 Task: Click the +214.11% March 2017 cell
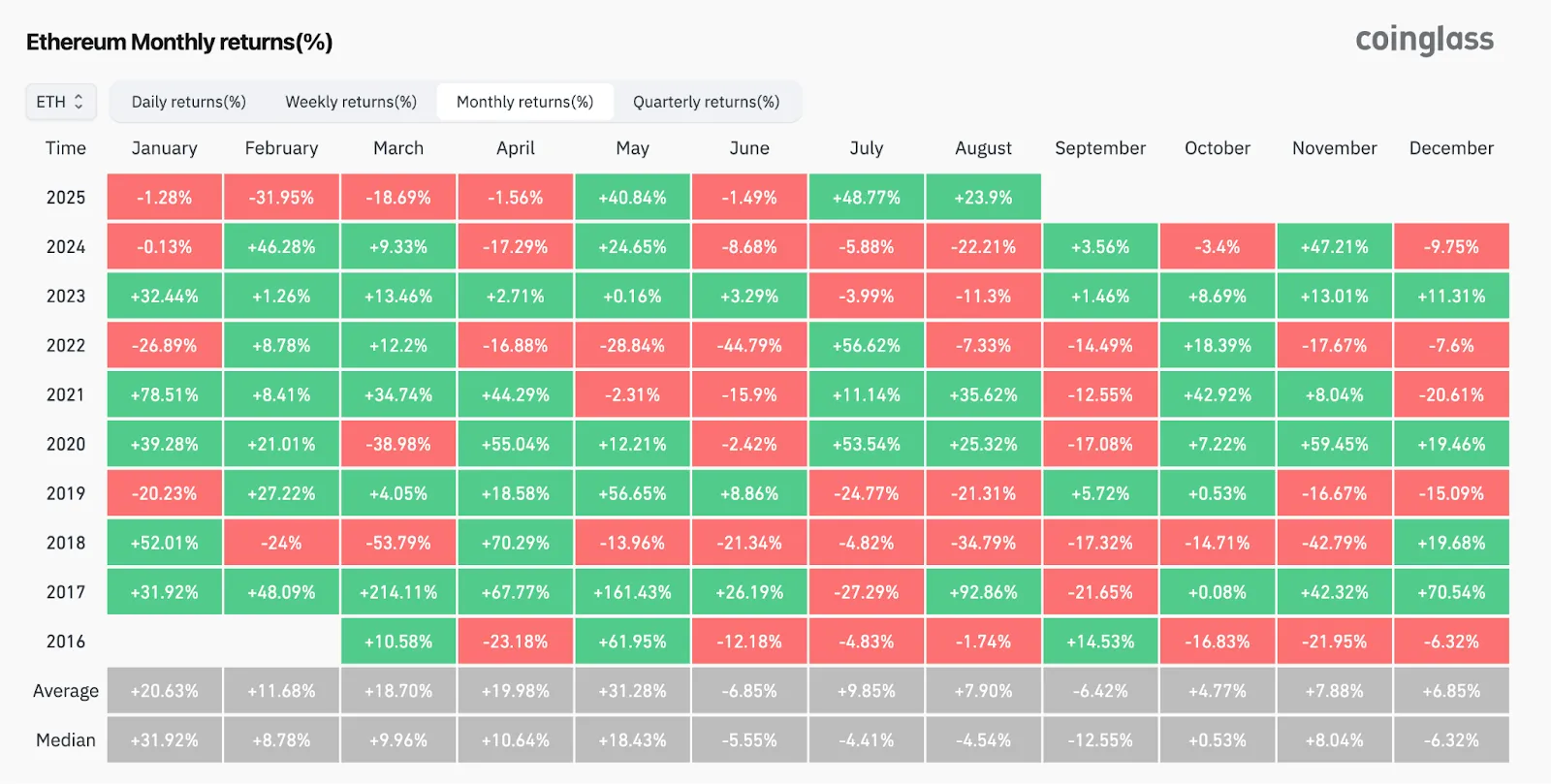(398, 591)
